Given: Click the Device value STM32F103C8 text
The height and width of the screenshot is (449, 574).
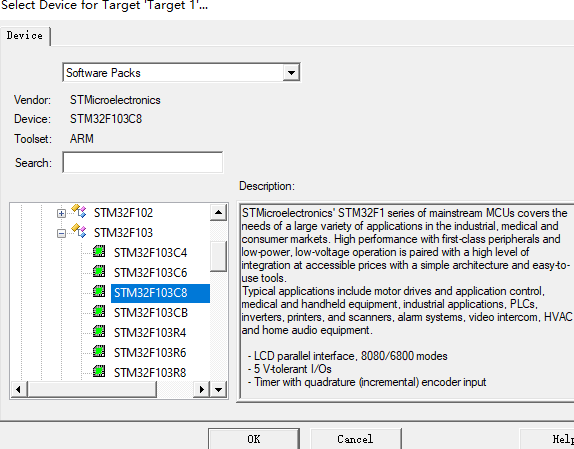Looking at the screenshot, I should [106, 119].
